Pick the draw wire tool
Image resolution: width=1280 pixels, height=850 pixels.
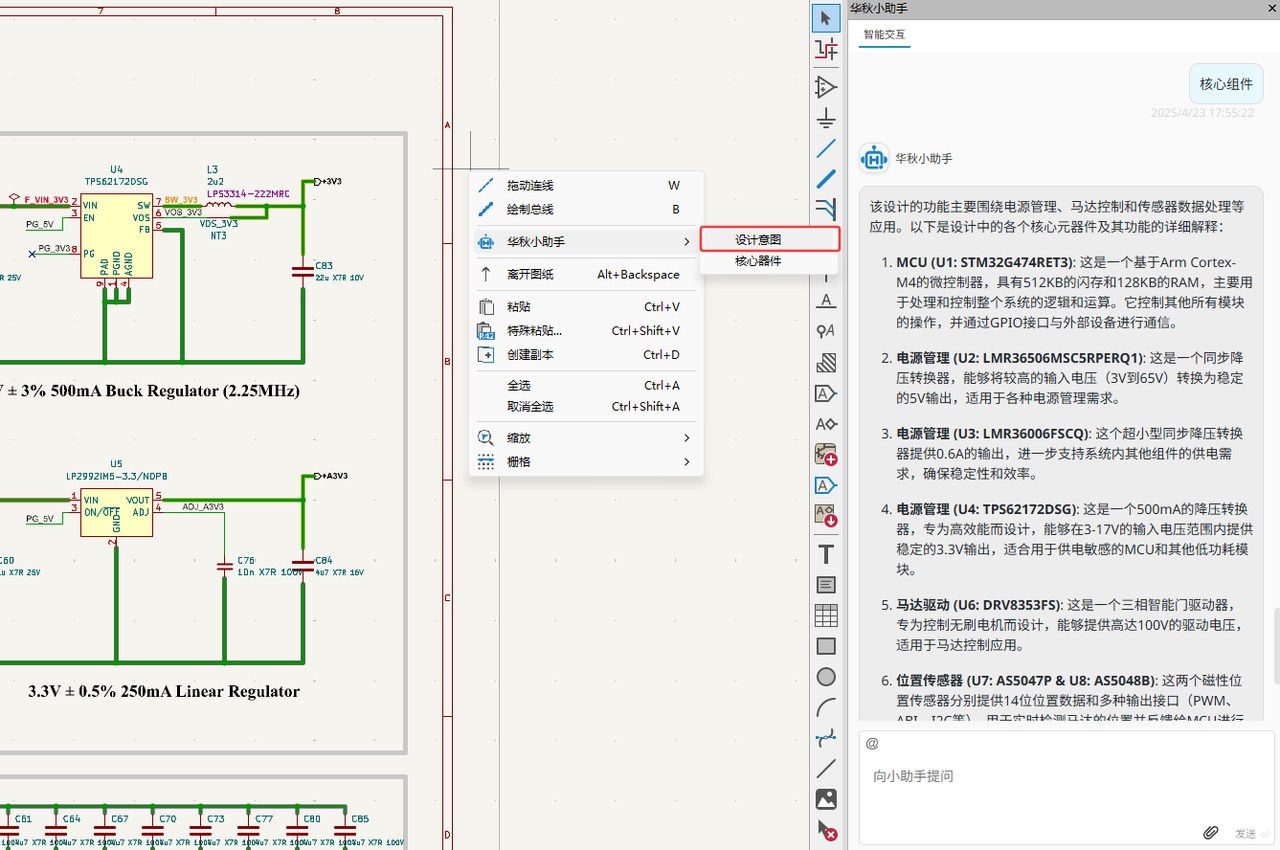click(x=826, y=149)
